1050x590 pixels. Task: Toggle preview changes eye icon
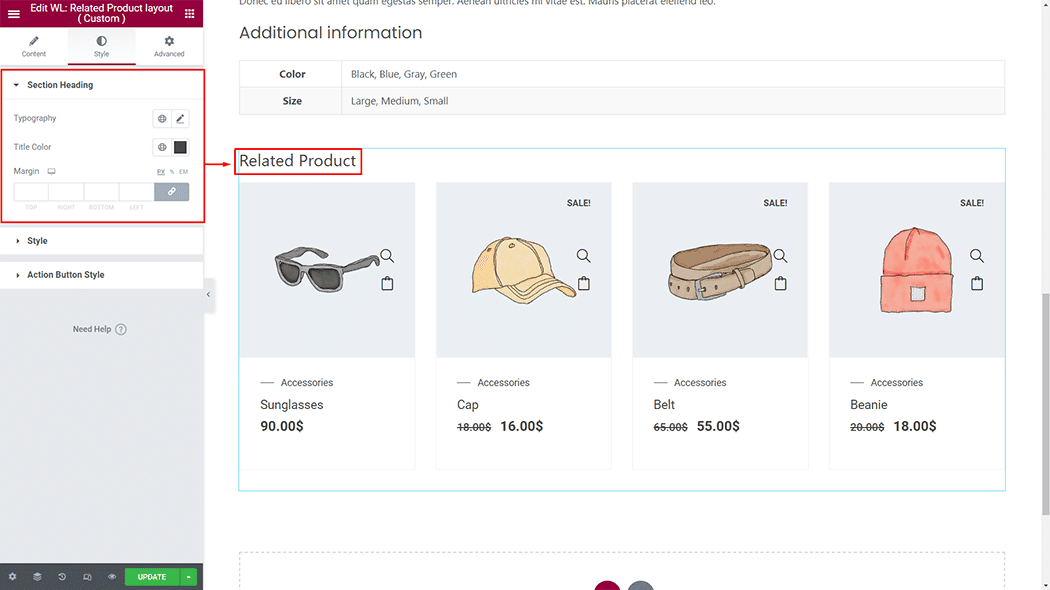click(112, 577)
